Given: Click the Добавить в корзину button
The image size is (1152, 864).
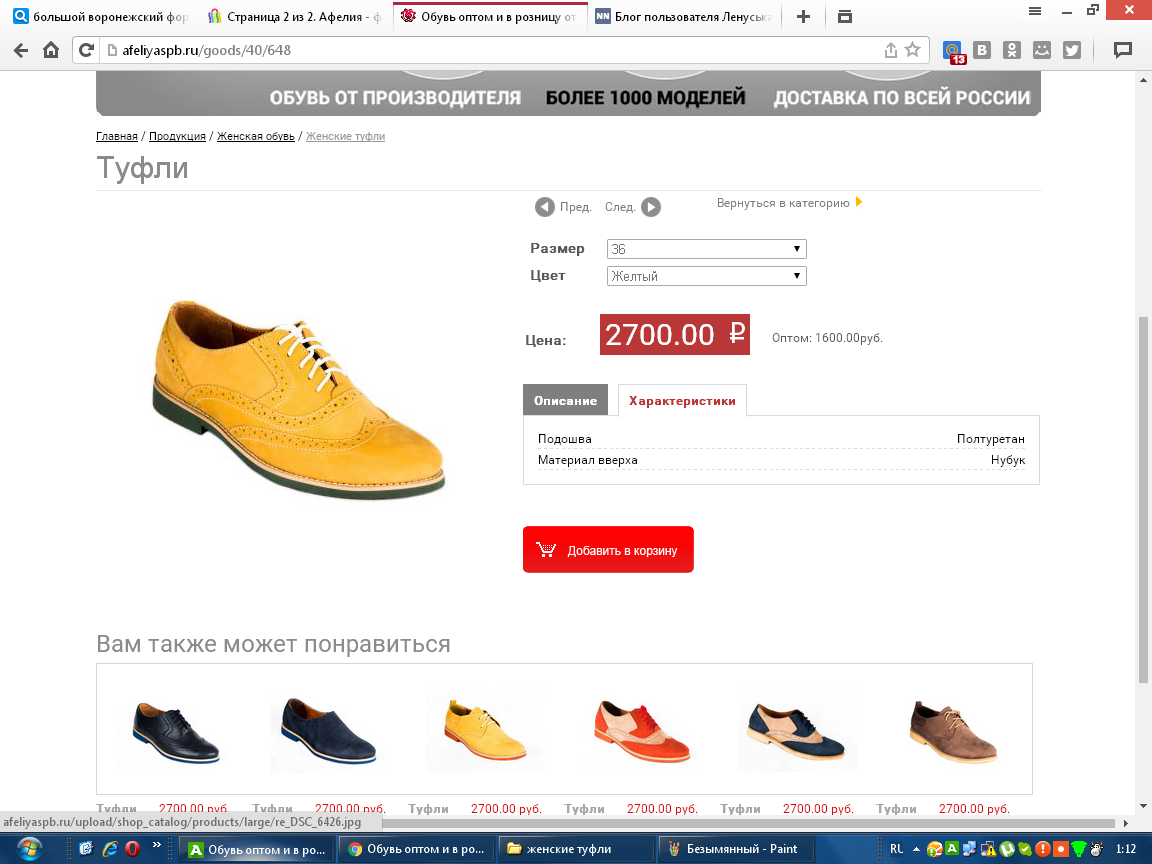Looking at the screenshot, I should [608, 550].
